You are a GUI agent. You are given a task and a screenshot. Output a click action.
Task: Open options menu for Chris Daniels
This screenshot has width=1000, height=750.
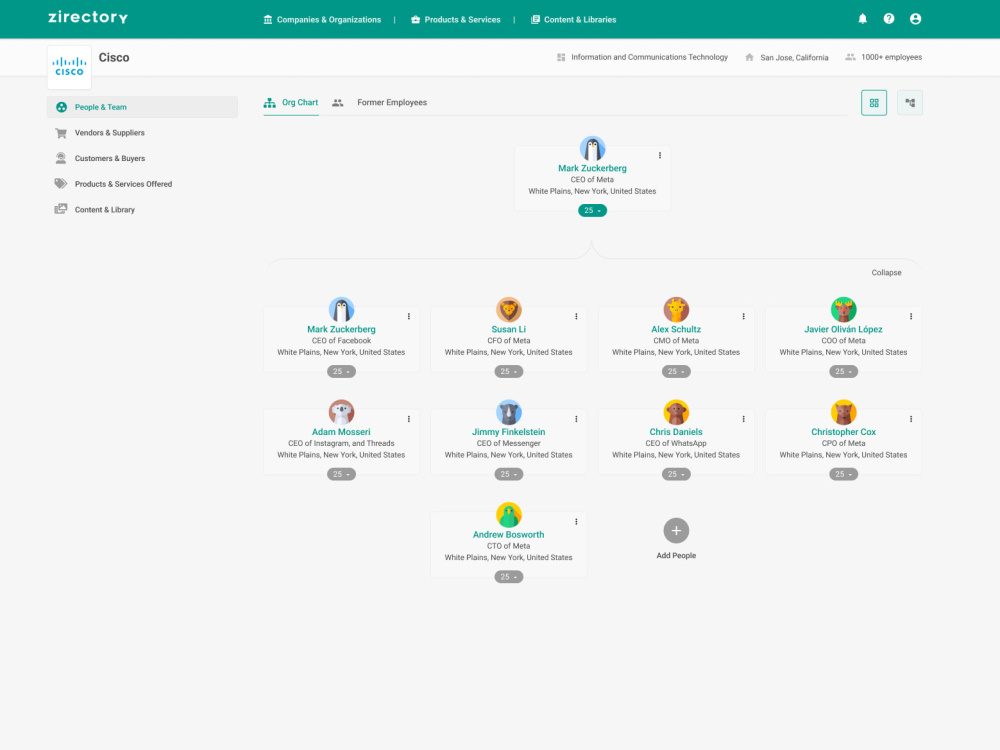pyautogui.click(x=744, y=419)
